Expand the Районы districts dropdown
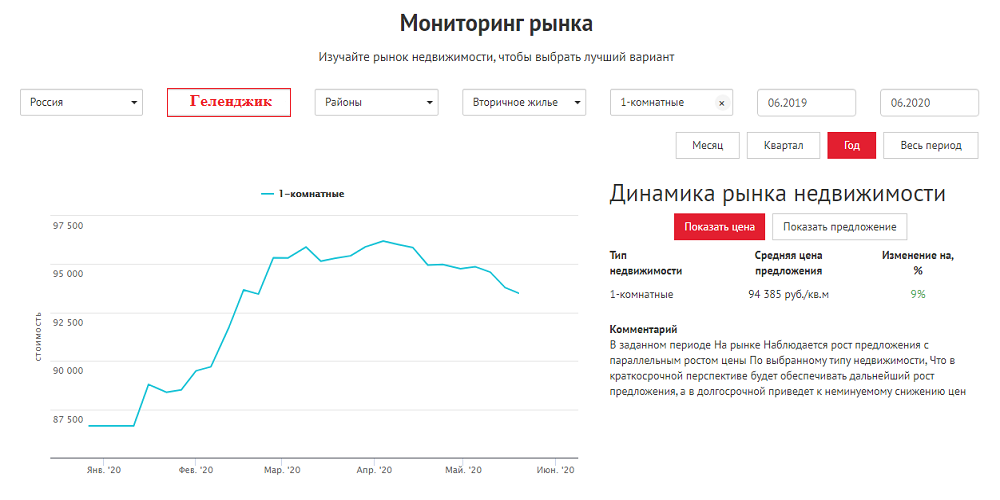Image resolution: width=1000 pixels, height=500 pixels. pyautogui.click(x=376, y=103)
